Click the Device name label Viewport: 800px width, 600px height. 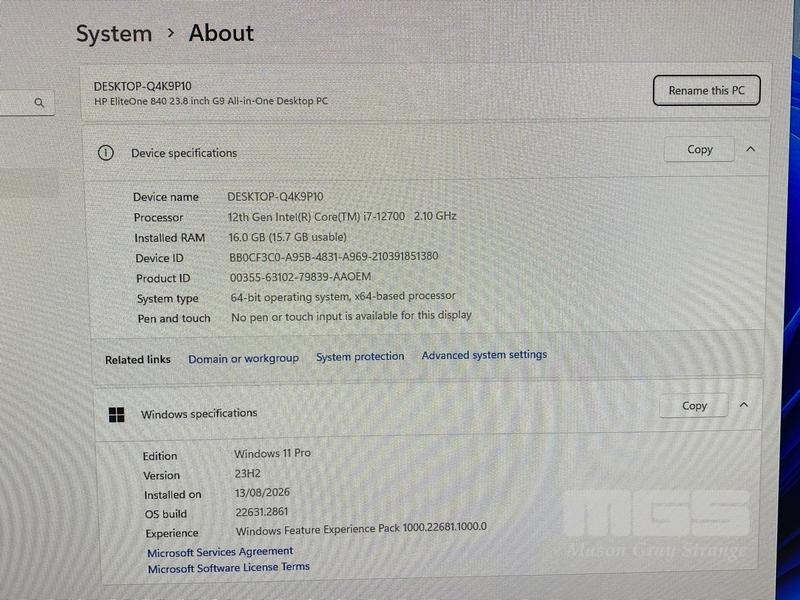click(x=166, y=197)
